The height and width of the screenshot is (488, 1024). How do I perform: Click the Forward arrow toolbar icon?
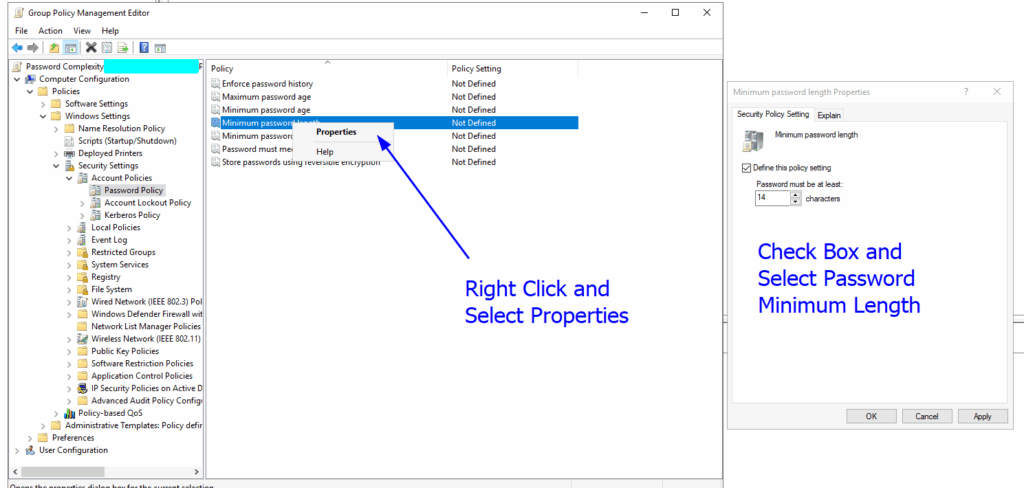click(x=33, y=47)
